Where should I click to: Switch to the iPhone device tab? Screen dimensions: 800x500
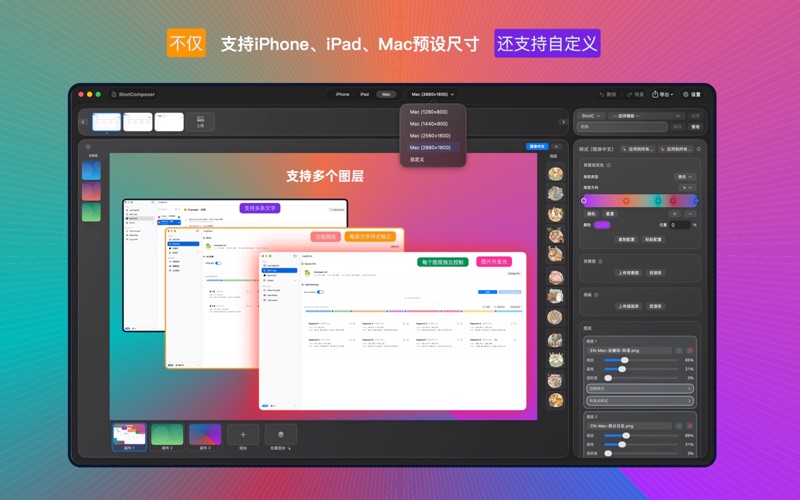click(342, 94)
